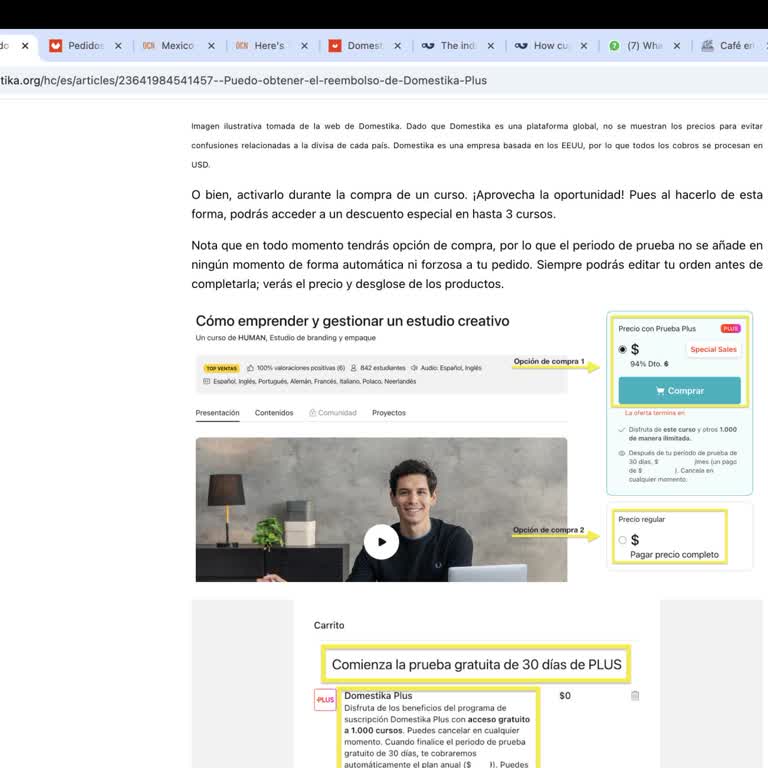Viewport: 768px width, 768px height.
Task: Click the trash icon for Domestika Plus
Action: (x=635, y=696)
